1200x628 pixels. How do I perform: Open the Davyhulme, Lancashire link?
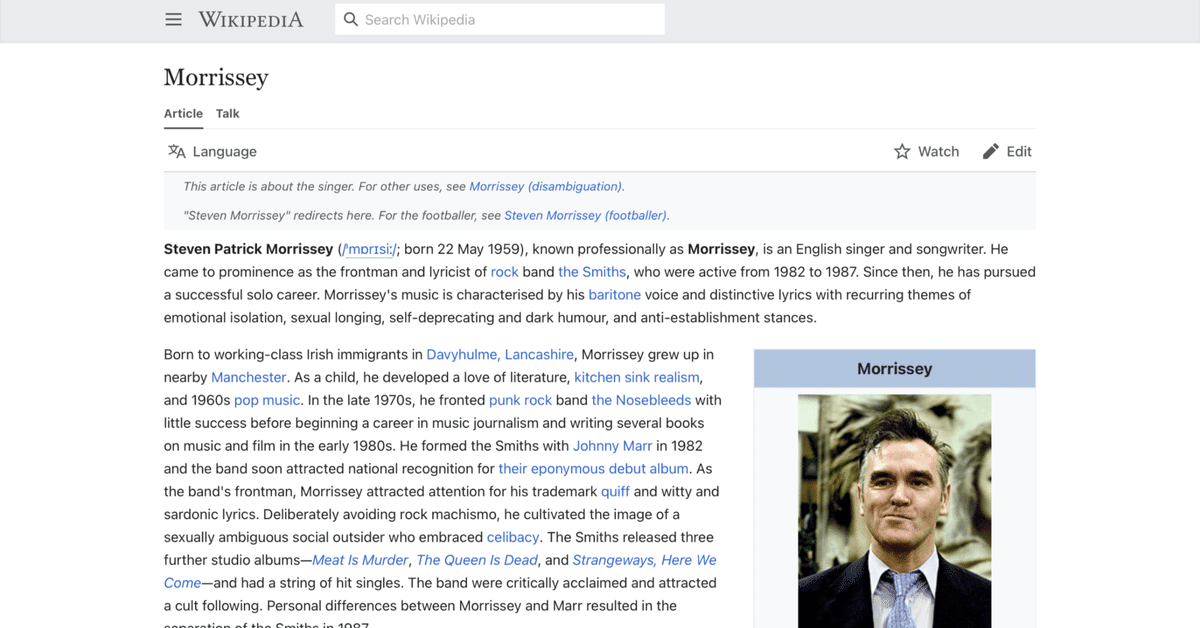500,355
